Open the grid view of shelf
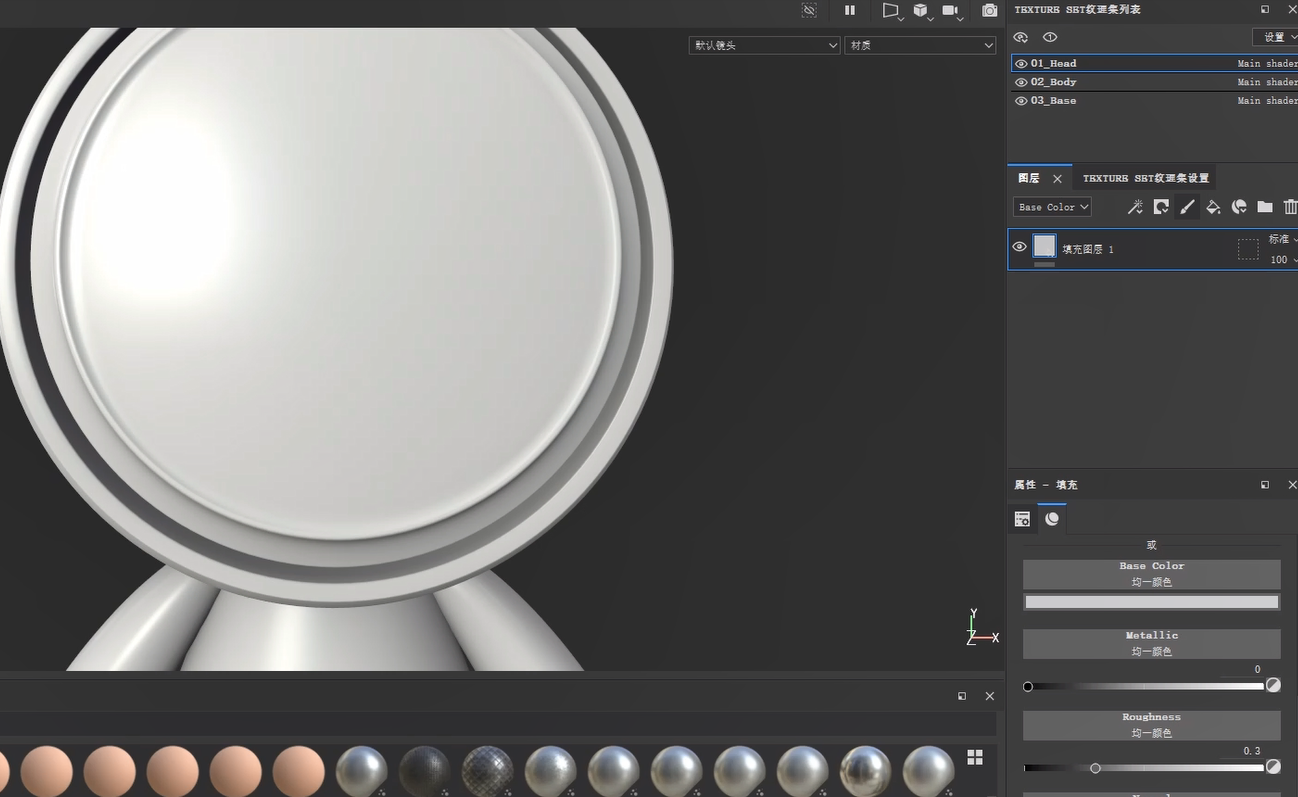The height and width of the screenshot is (797, 1298). pyautogui.click(x=975, y=757)
